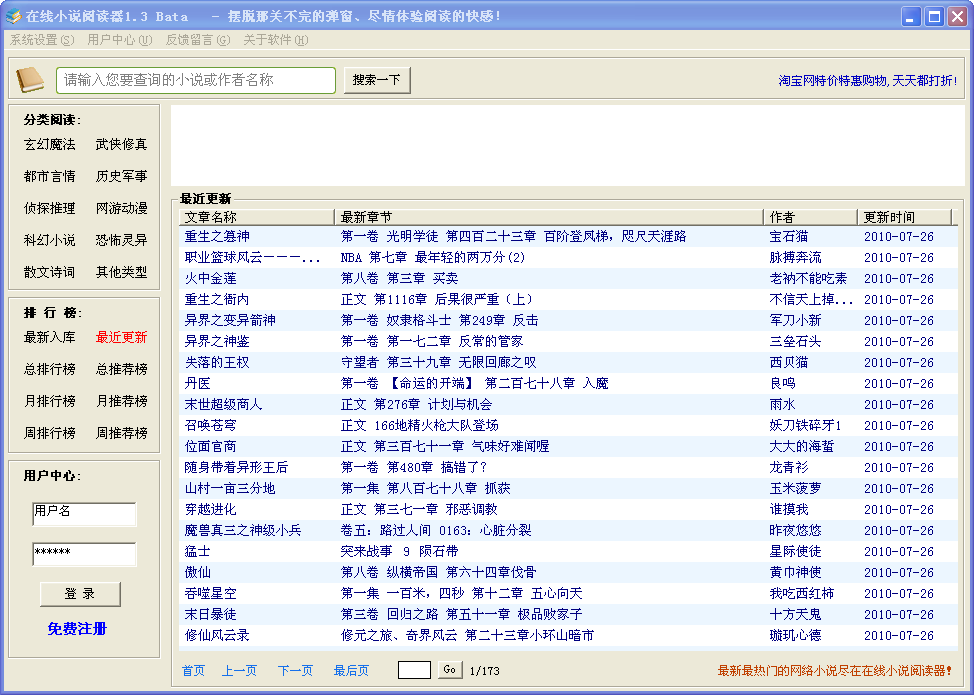Click the book icon beside search box
Viewport: 974px width, 695px height.
[30, 80]
